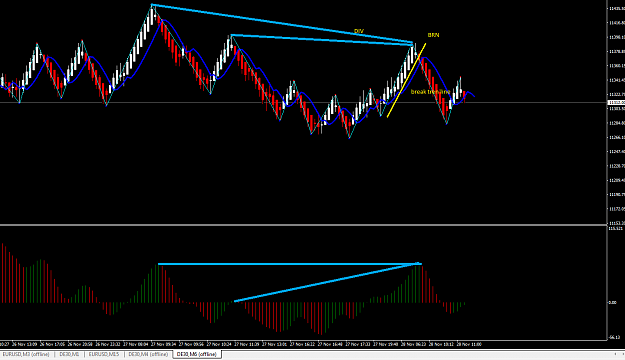
Task: Switch to the DE30,M4 (offline) tab
Action: [x=148, y=354]
